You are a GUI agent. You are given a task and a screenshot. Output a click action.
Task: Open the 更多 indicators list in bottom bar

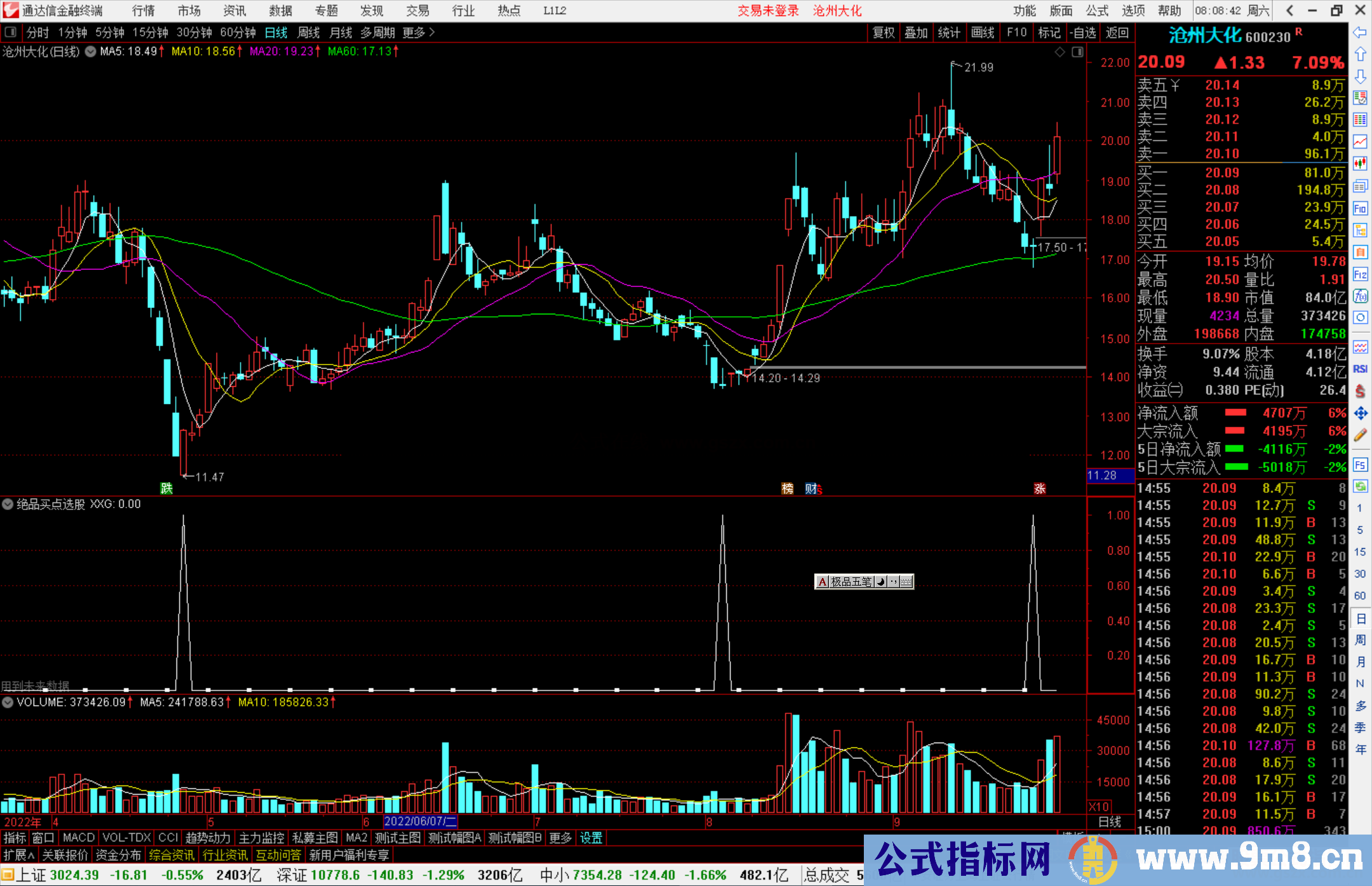pyautogui.click(x=560, y=838)
